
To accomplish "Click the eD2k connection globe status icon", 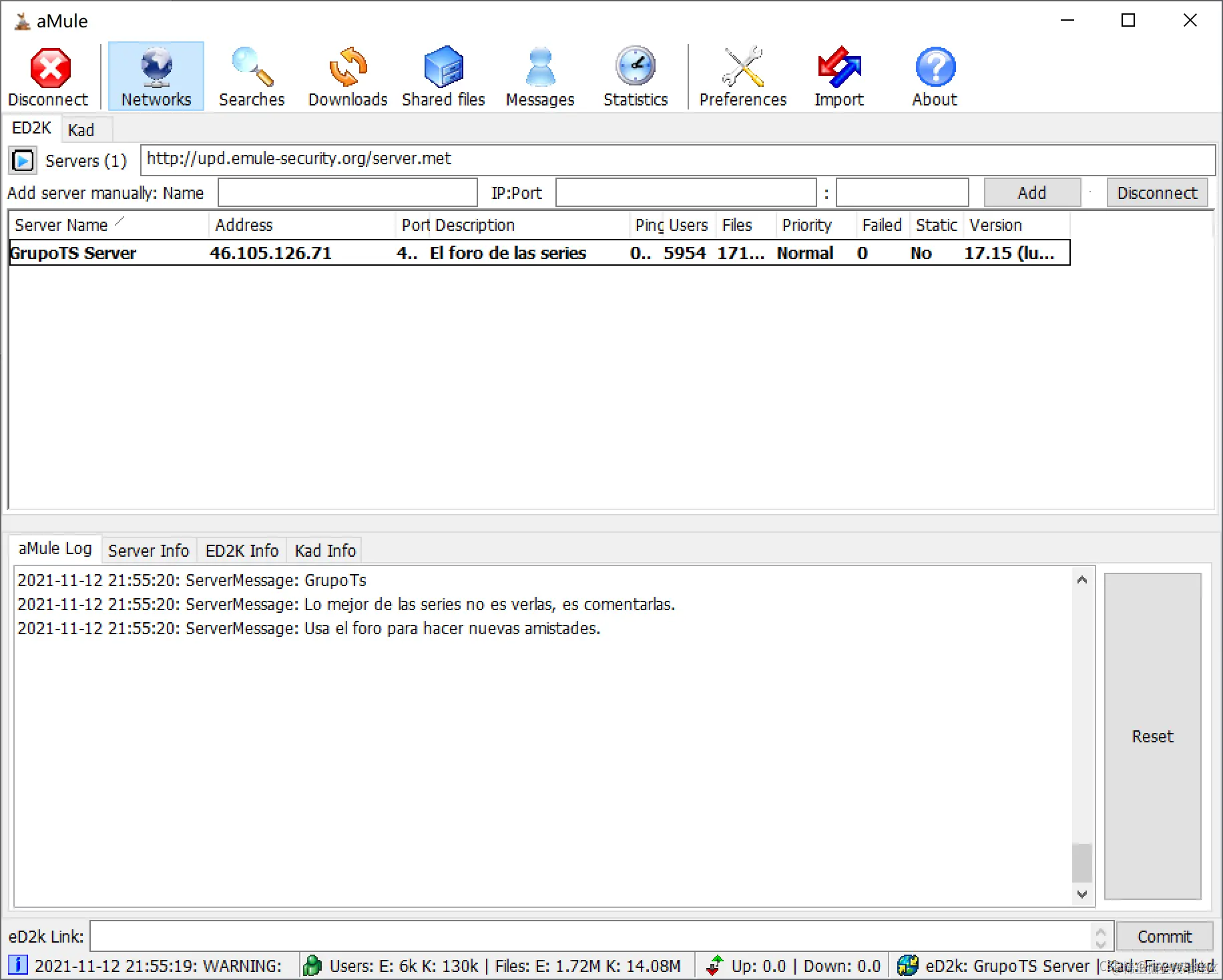I will pyautogui.click(x=907, y=965).
